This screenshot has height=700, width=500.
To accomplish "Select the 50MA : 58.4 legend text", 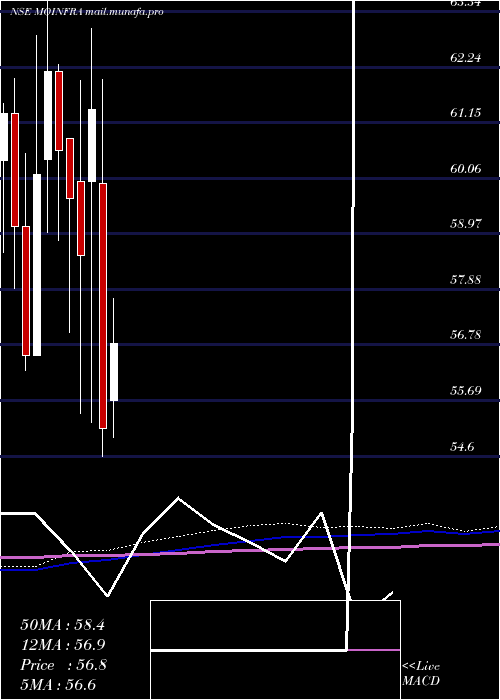I will (62, 625).
